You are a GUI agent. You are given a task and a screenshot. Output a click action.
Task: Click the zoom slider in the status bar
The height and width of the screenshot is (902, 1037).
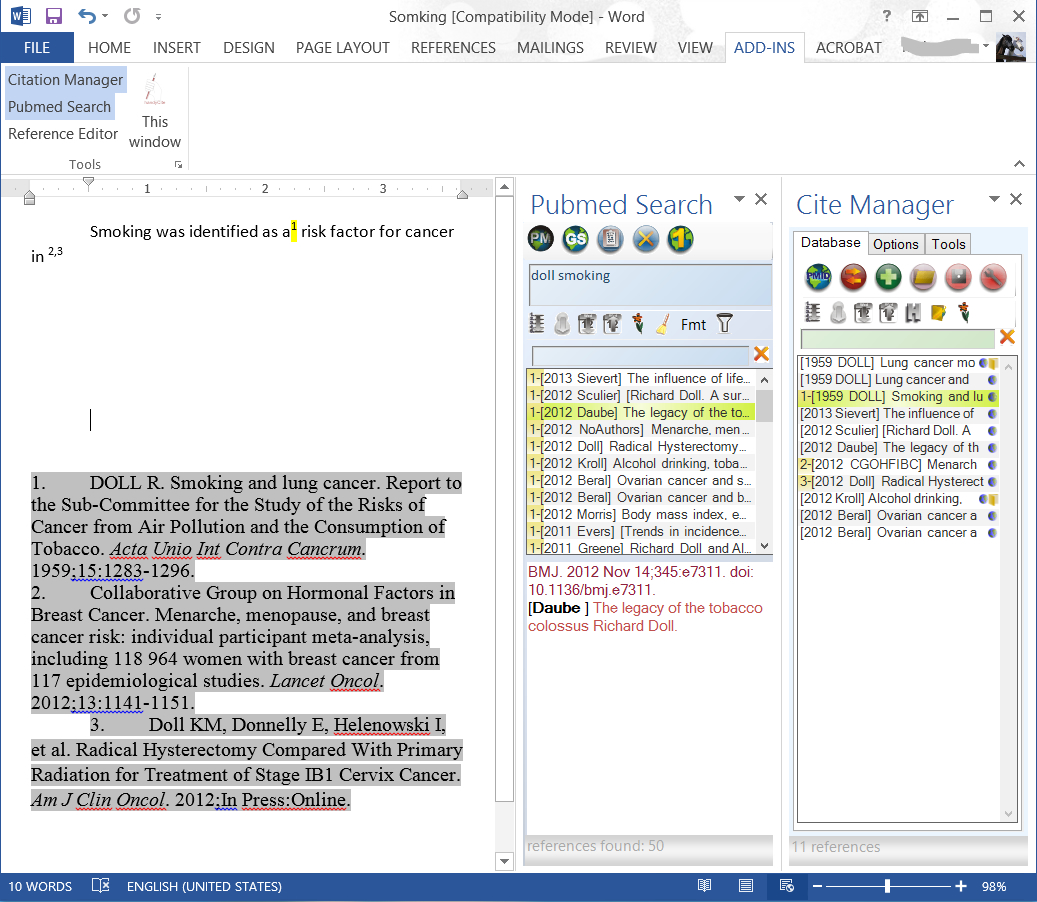(x=887, y=886)
